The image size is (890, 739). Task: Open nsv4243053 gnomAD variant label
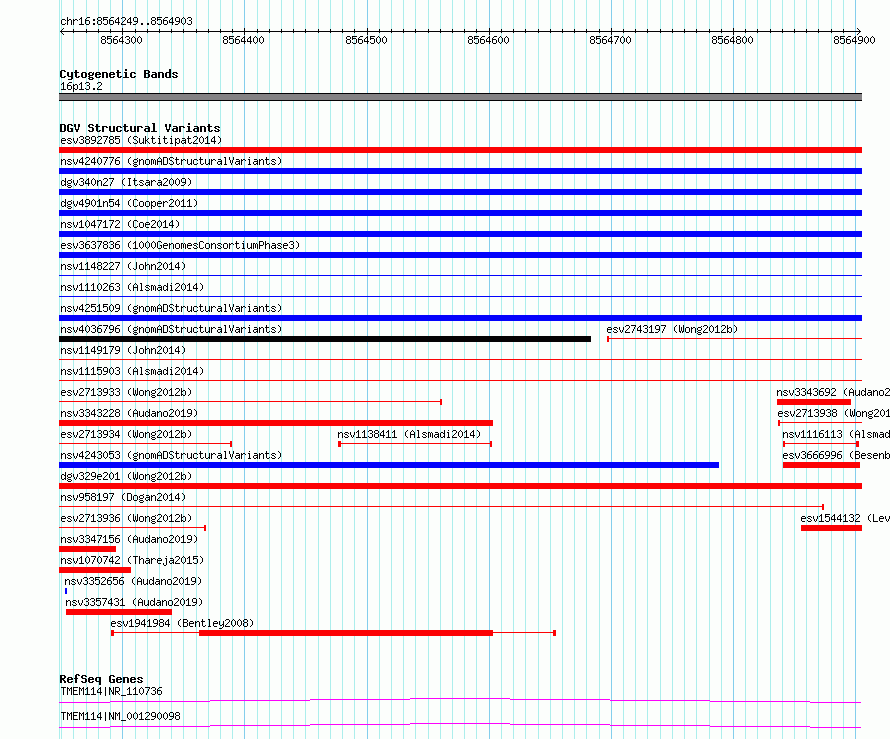[x=171, y=455]
